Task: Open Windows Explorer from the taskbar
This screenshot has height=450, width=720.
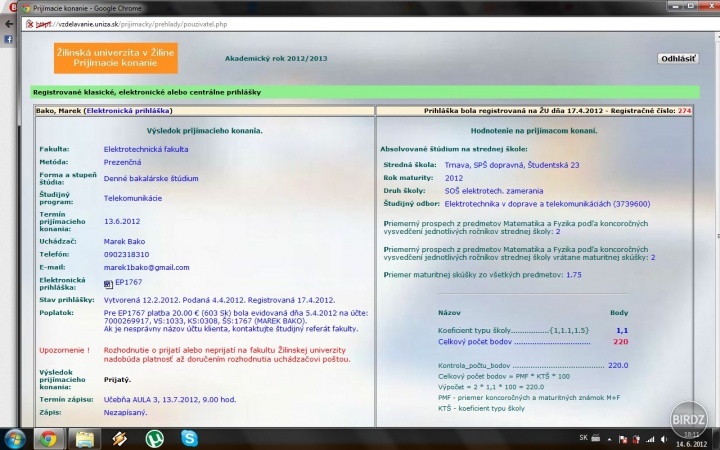Action: pos(84,439)
